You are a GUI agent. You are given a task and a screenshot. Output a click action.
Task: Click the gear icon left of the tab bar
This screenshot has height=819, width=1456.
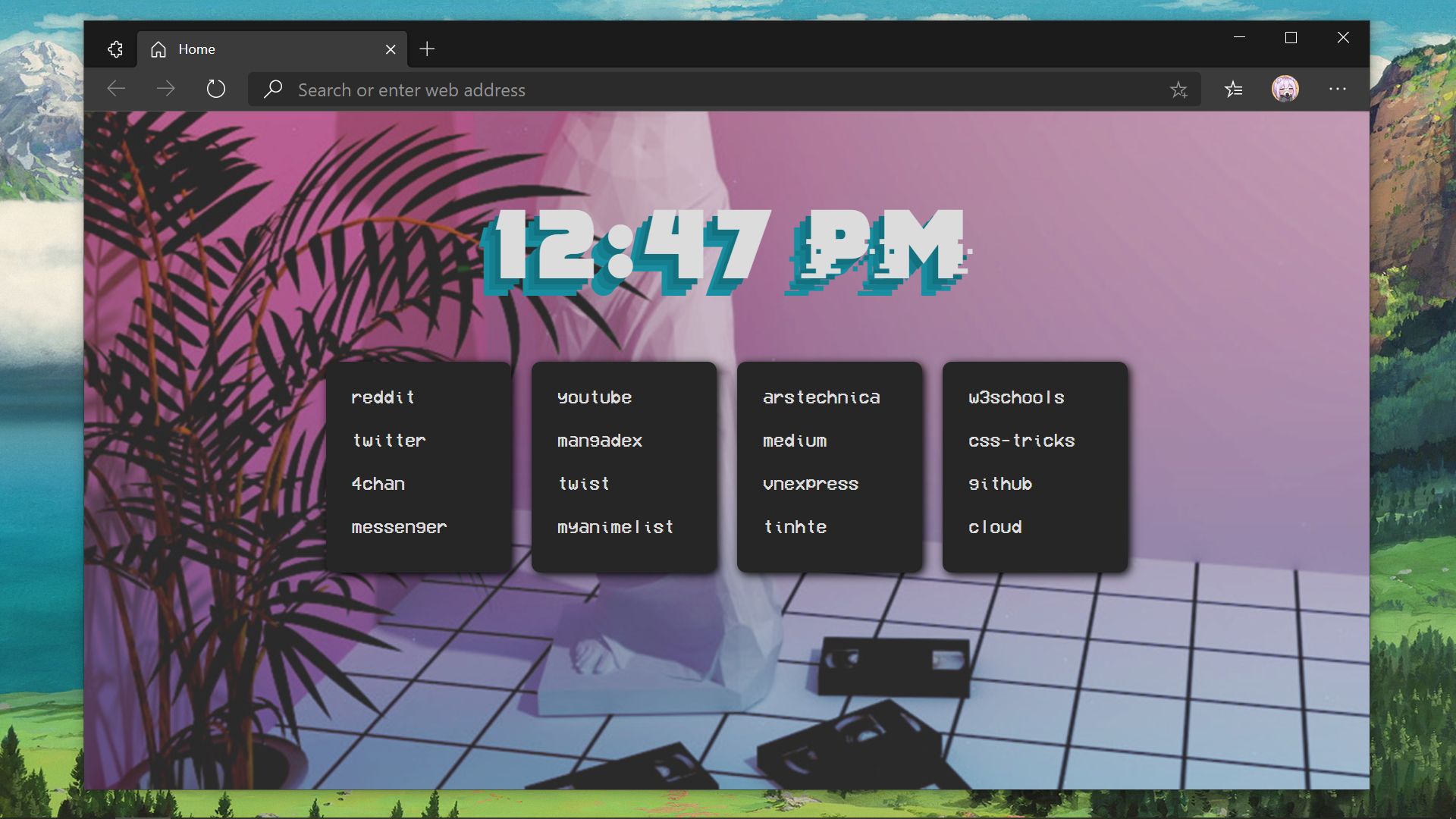[115, 49]
